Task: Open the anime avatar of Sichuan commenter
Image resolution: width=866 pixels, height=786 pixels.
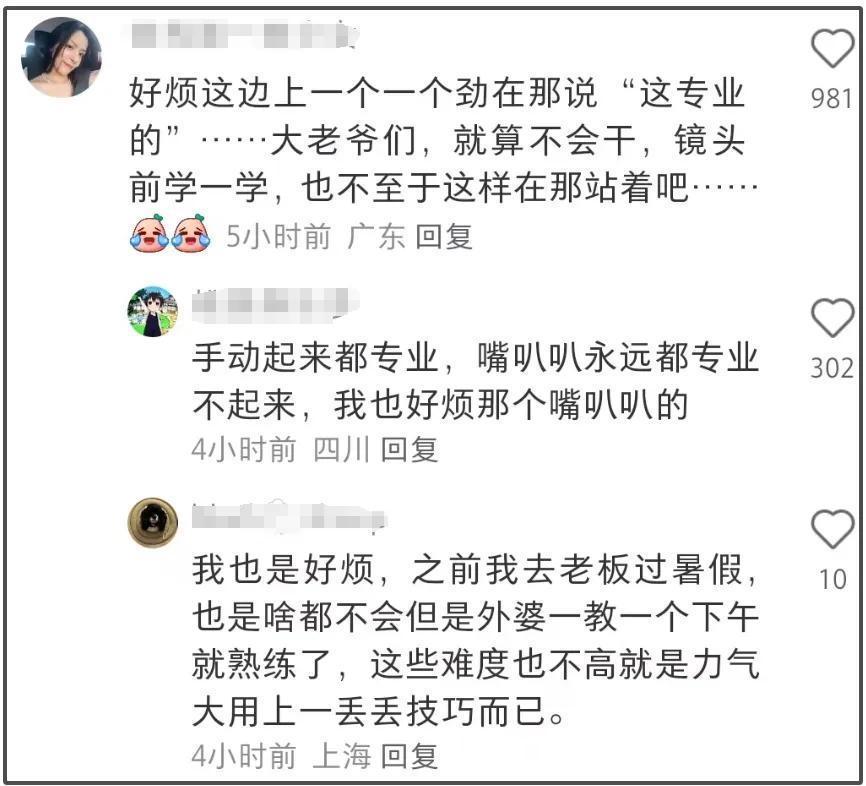Action: tap(153, 311)
